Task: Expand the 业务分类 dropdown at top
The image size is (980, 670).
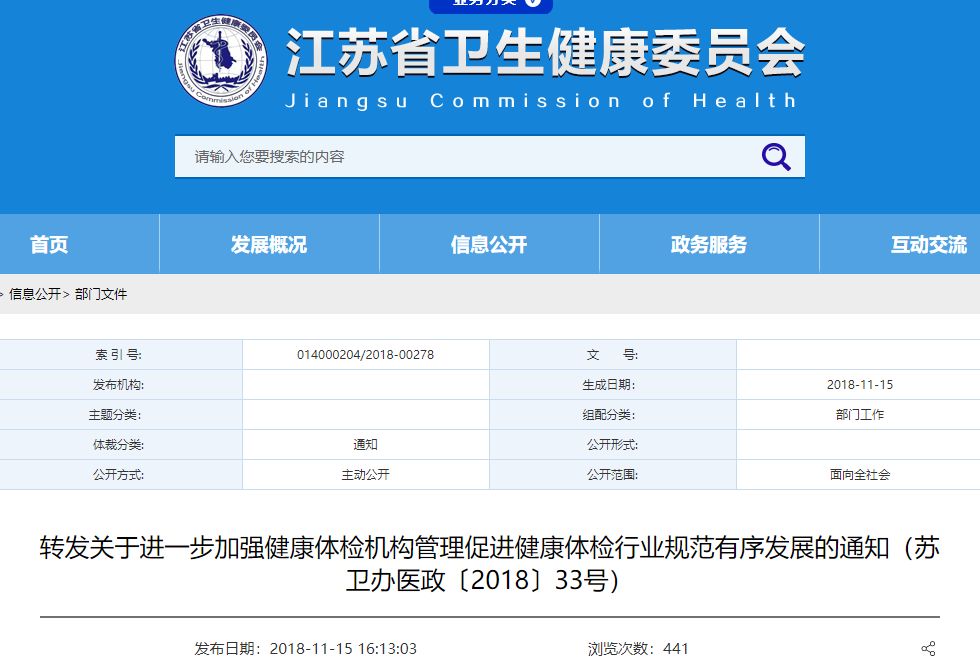Action: 490,4
